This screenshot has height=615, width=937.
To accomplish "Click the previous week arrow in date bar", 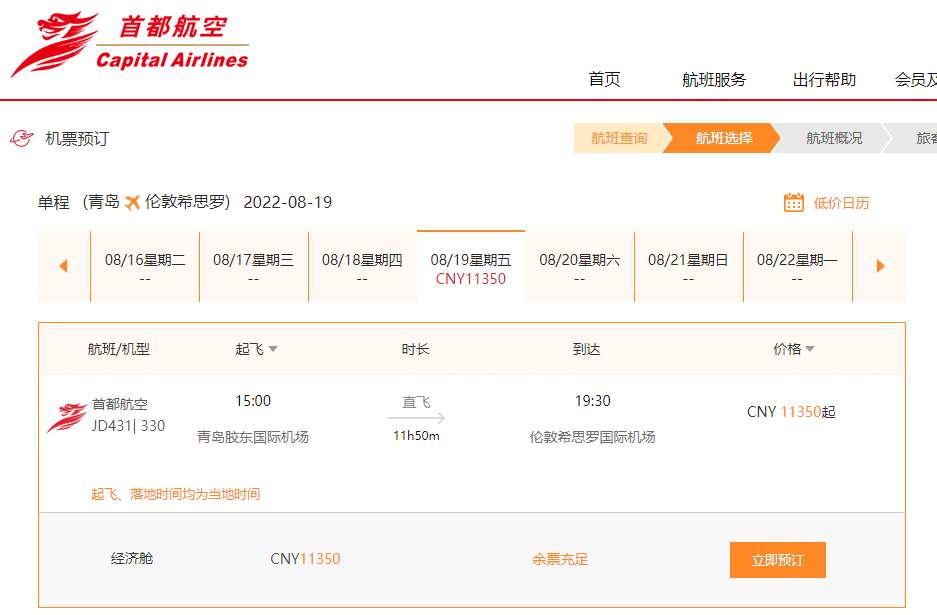I will [63, 266].
